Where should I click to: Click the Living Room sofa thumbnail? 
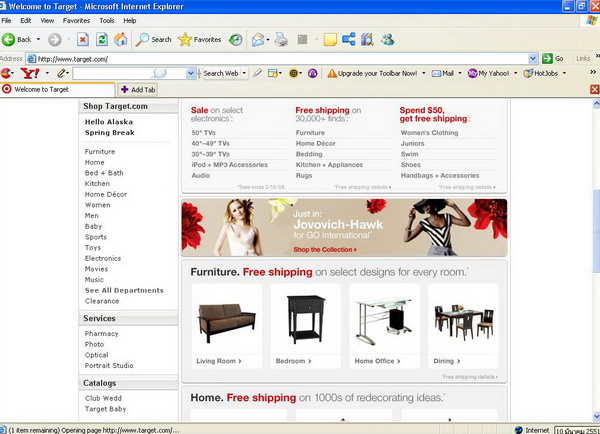[x=227, y=322]
